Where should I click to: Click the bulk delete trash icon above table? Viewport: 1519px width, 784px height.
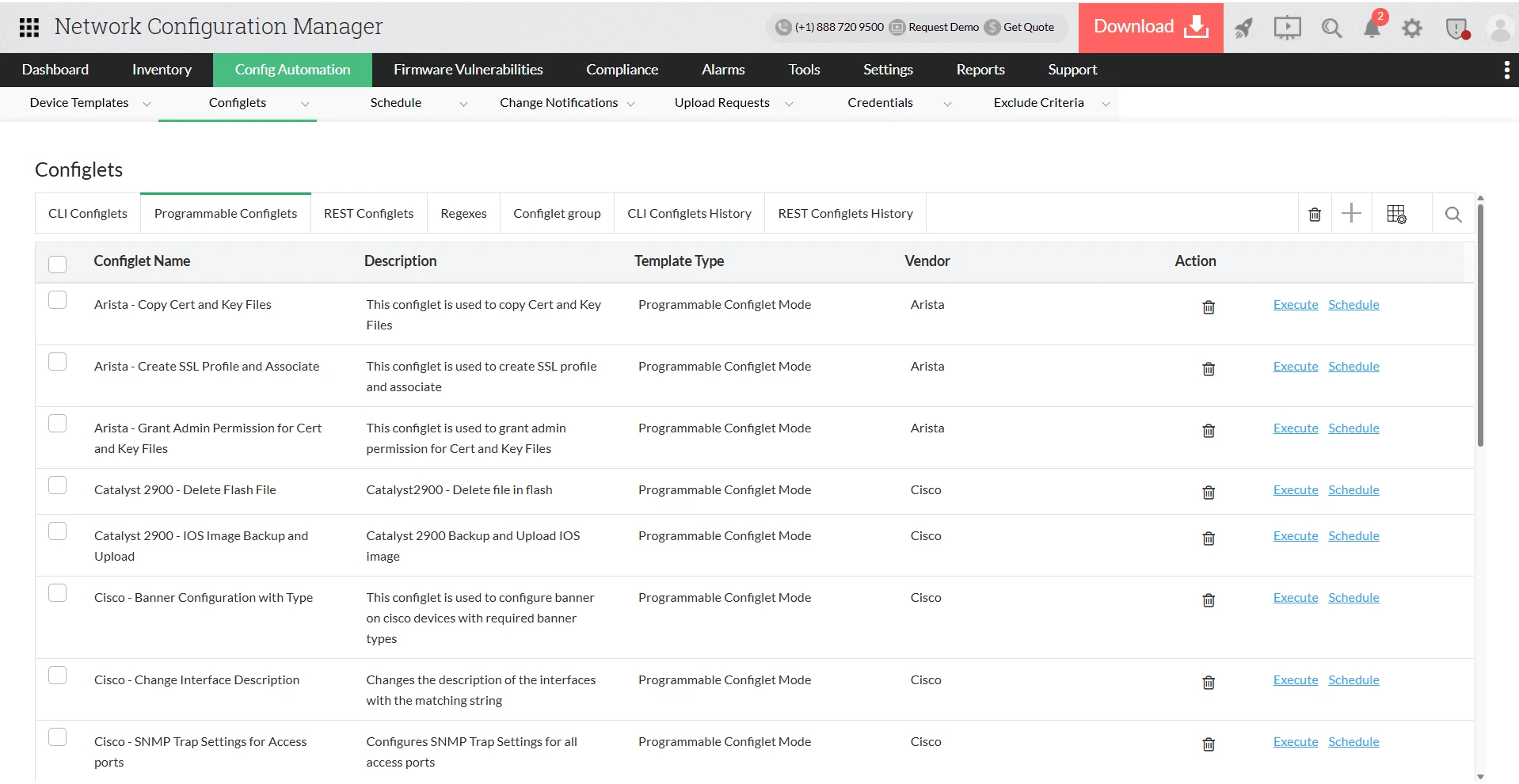pos(1315,215)
